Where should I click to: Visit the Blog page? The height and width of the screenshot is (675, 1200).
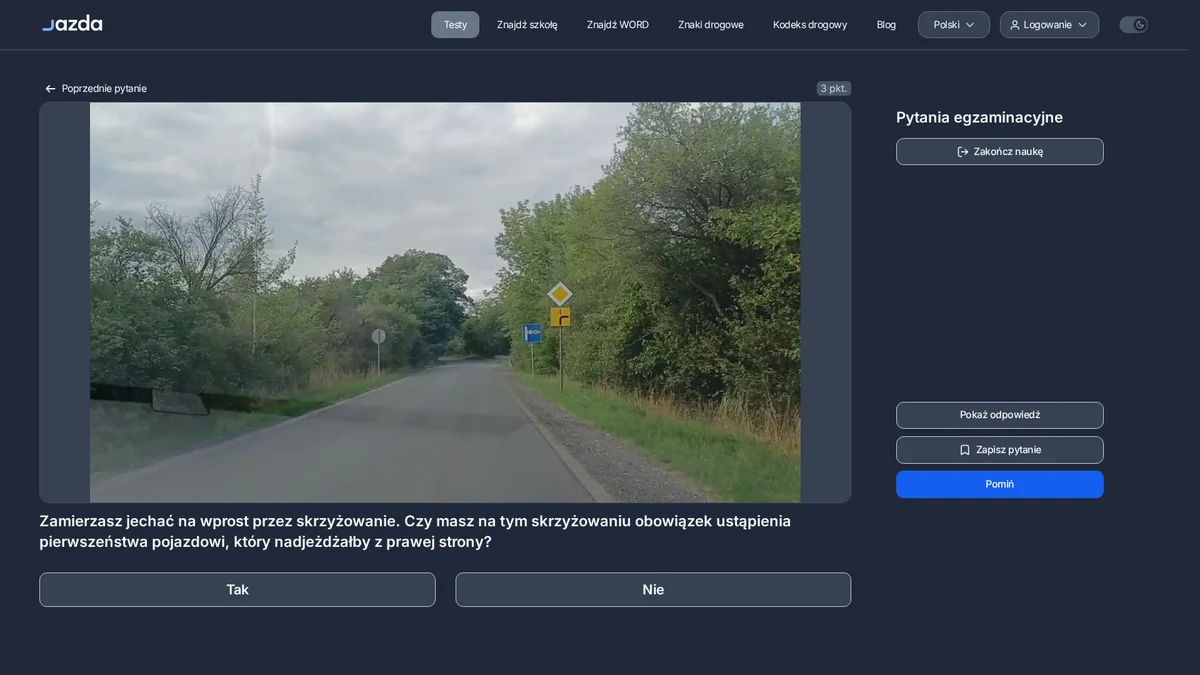(x=886, y=25)
